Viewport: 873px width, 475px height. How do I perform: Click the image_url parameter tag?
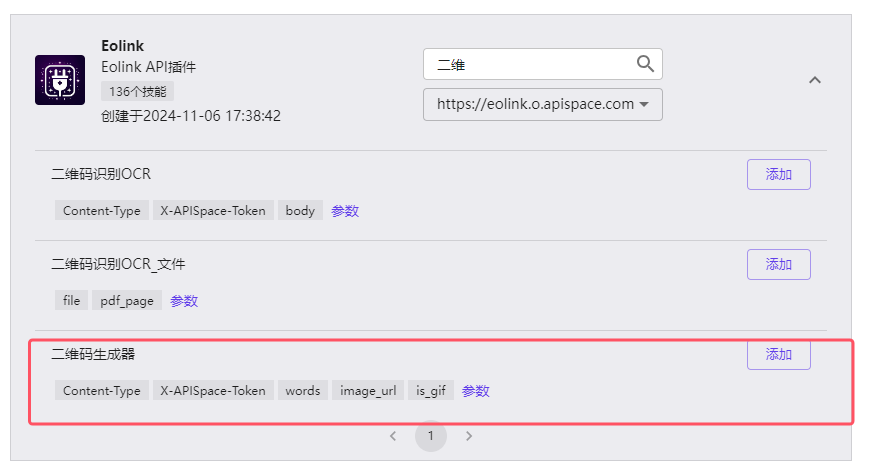(x=368, y=390)
